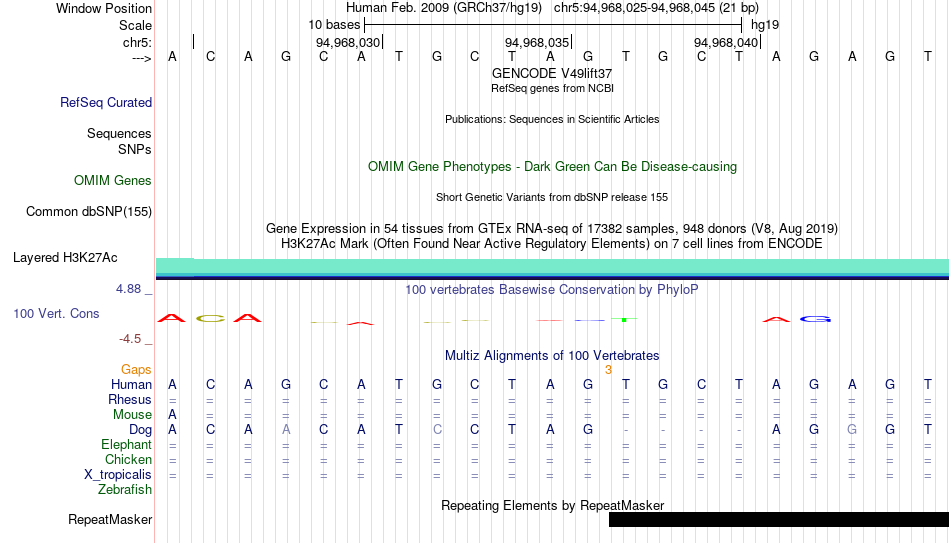Click the Mouse row label in alignment
The image size is (950, 543).
pyautogui.click(x=132, y=415)
